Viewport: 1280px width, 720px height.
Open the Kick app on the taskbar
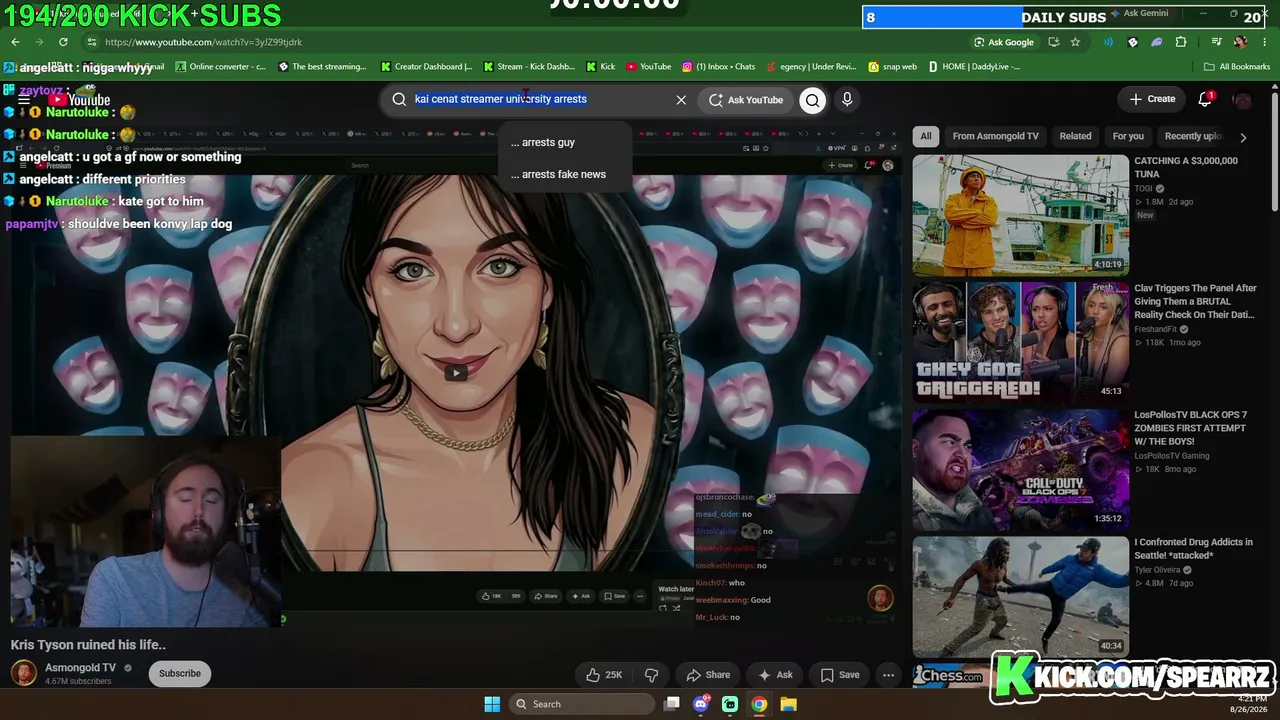point(730,704)
